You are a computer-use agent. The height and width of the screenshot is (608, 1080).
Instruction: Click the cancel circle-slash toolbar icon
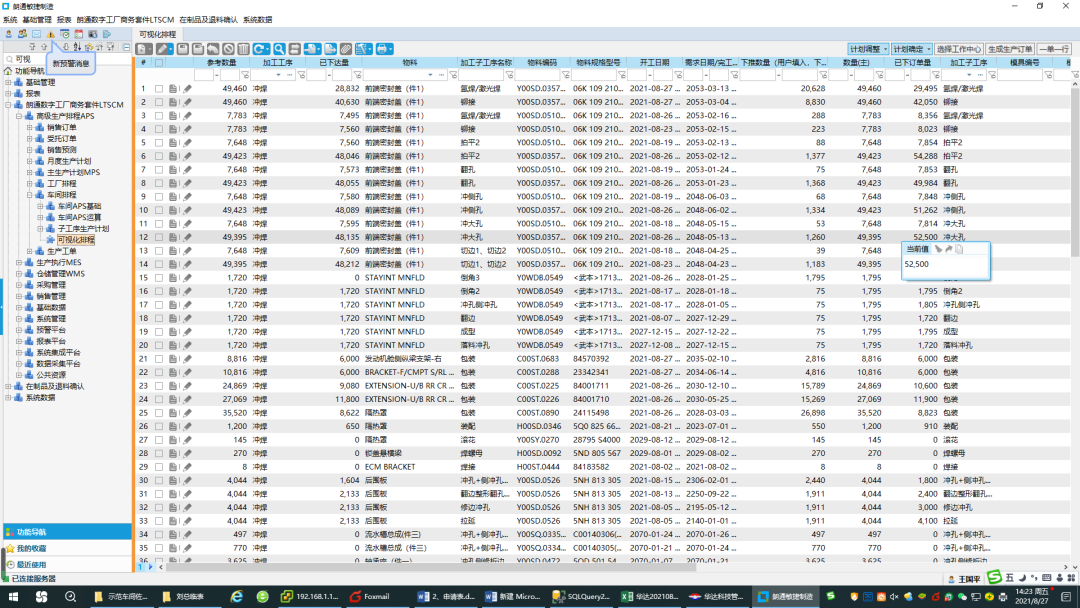click(228, 49)
